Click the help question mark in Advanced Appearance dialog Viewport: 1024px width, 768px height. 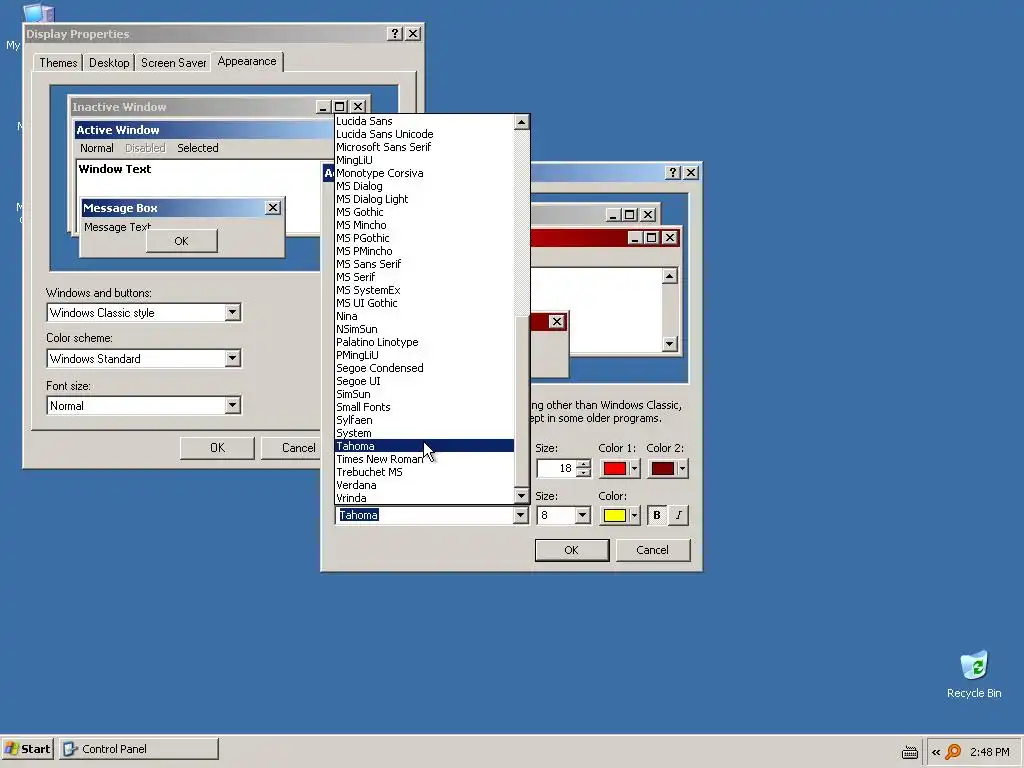(x=673, y=172)
